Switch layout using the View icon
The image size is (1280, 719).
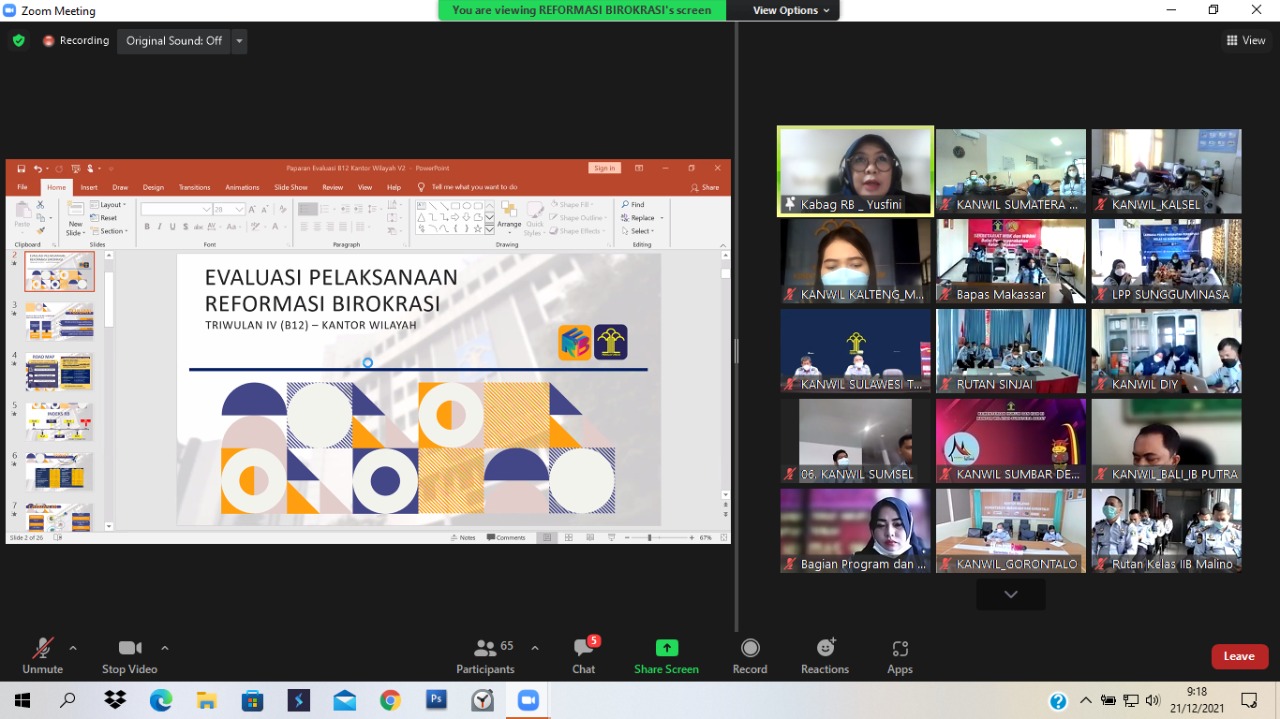pyautogui.click(x=1246, y=41)
